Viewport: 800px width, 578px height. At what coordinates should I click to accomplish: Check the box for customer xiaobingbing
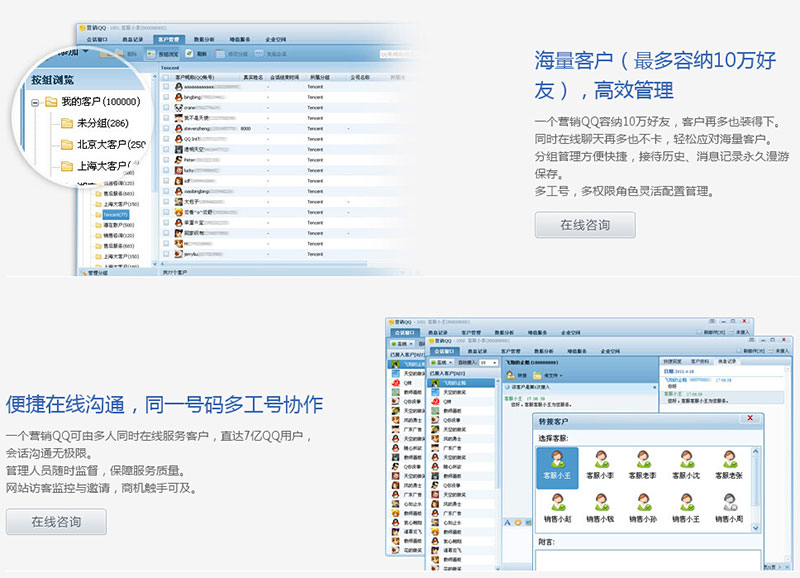[x=166, y=191]
